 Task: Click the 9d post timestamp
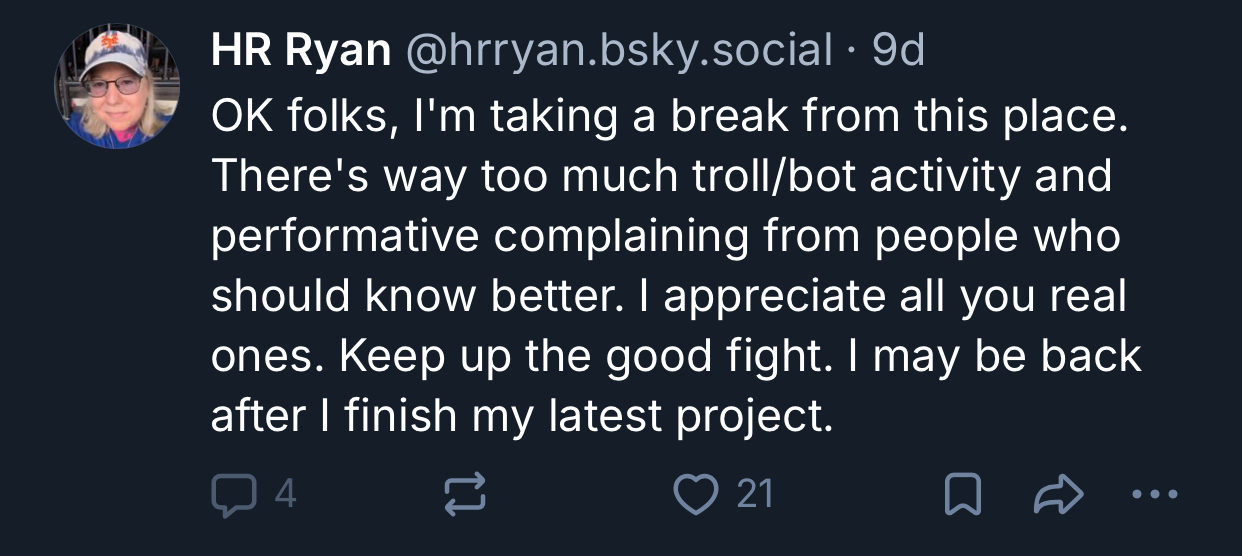898,51
